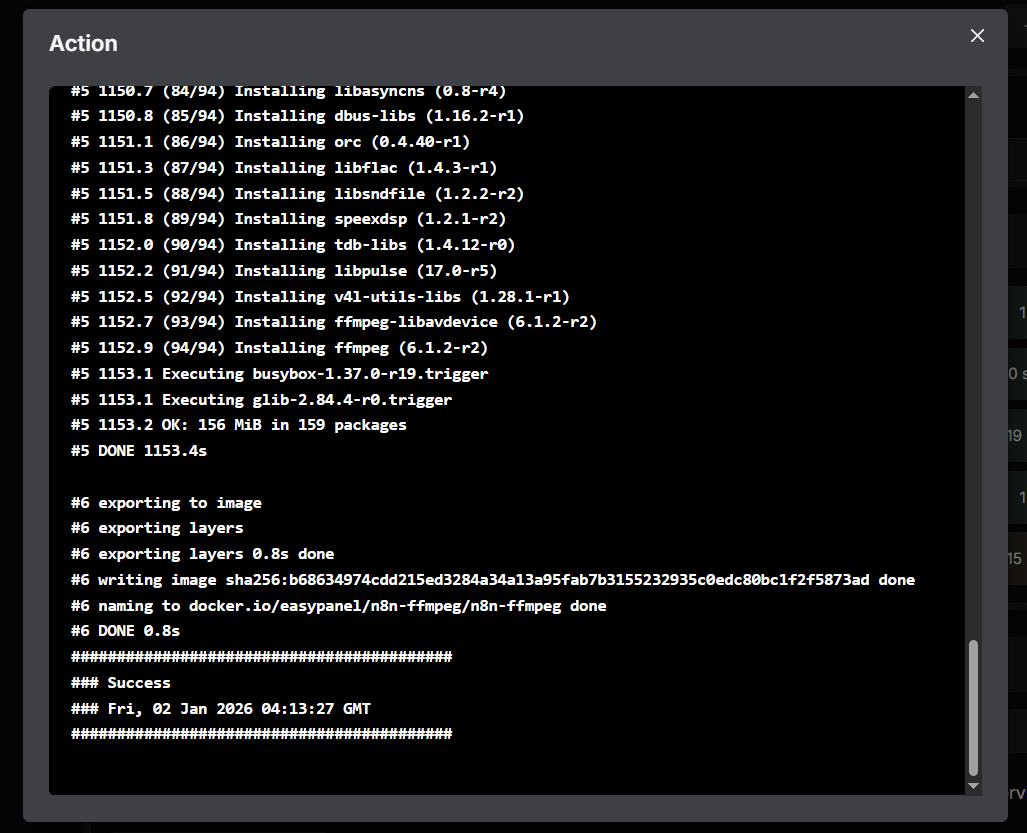Click the log scrollbar thumb
Viewport: 1027px width, 833px height.
pyautogui.click(x=973, y=707)
